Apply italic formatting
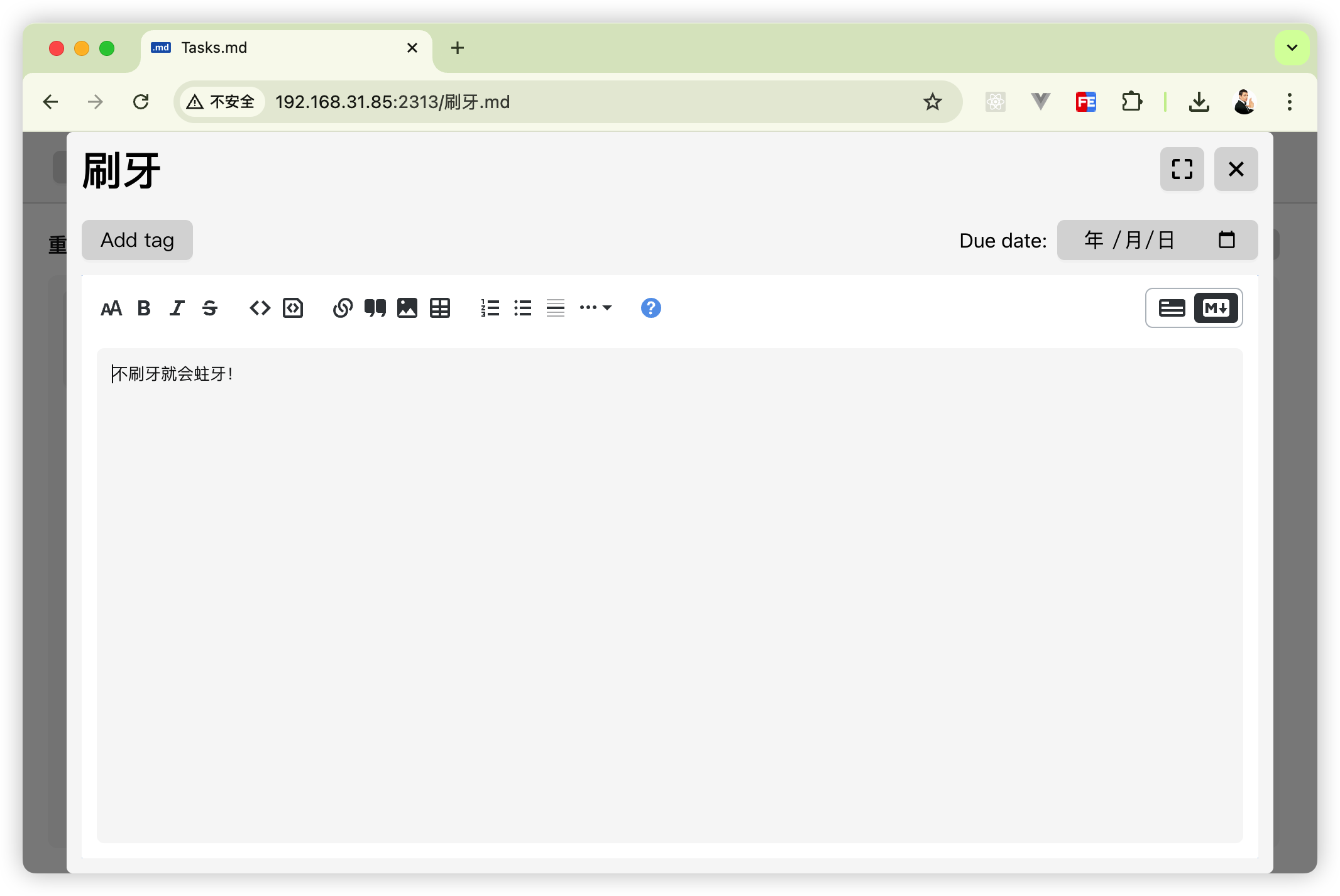 click(177, 308)
